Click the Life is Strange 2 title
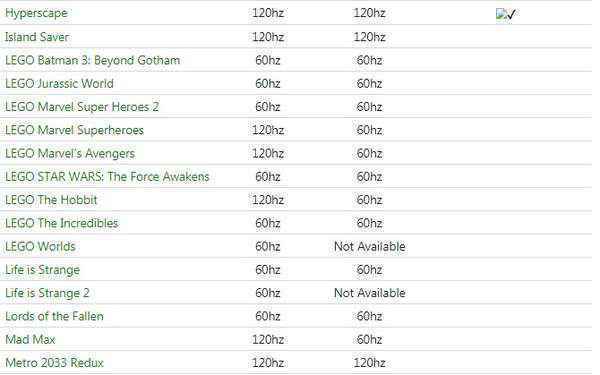 click(47, 293)
